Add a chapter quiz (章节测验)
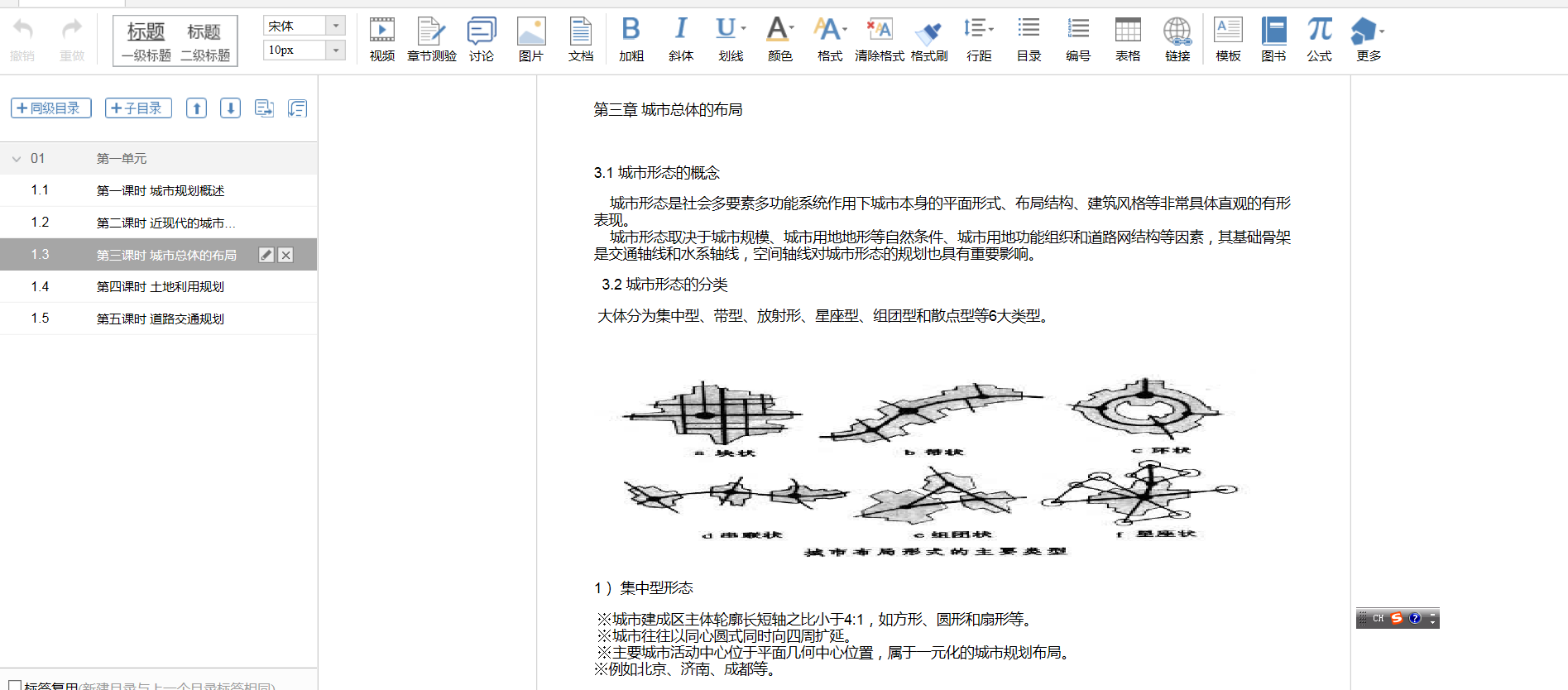Viewport: 1568px width, 690px height. pyautogui.click(x=431, y=39)
